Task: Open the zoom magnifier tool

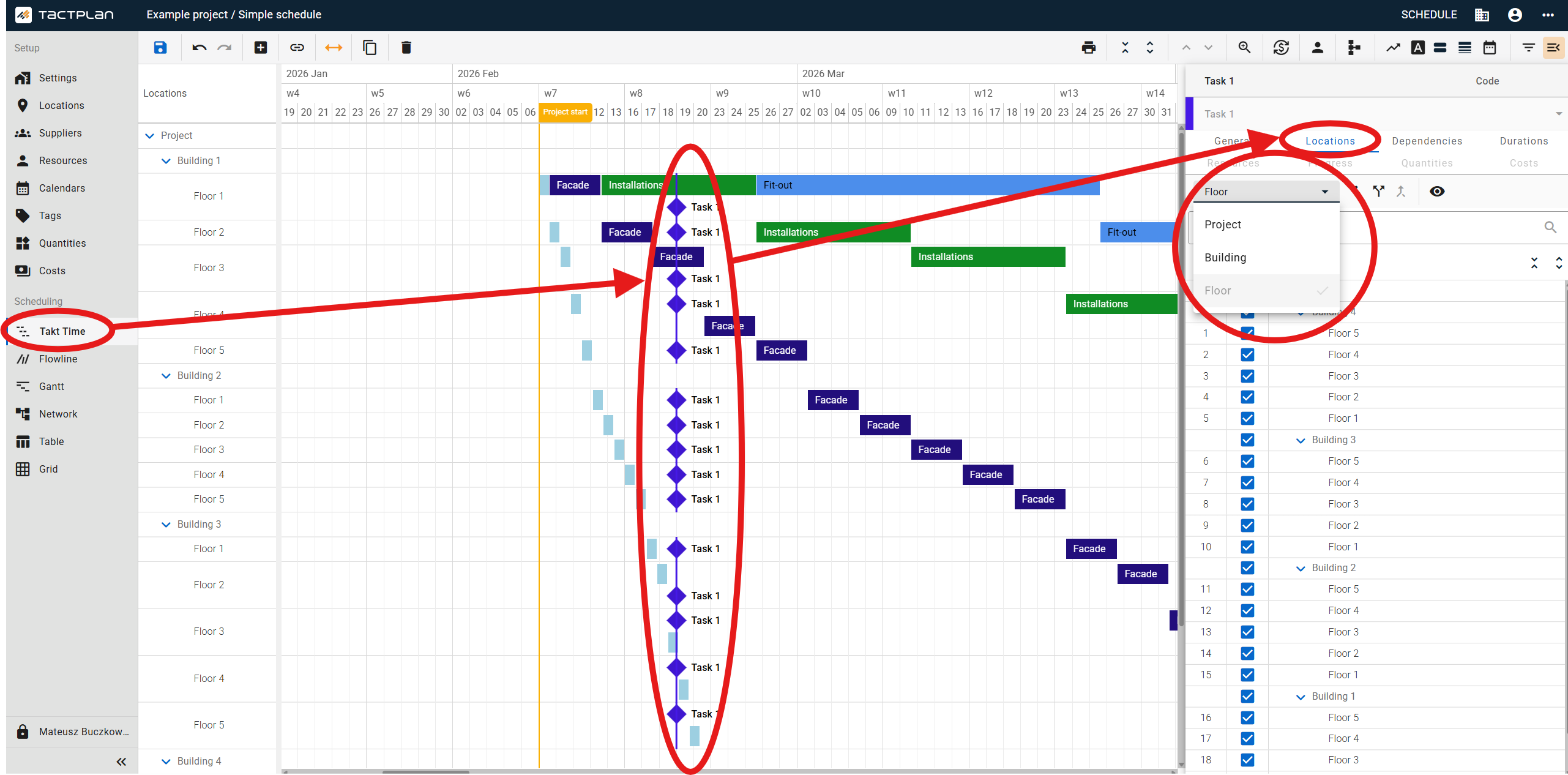Action: [1244, 48]
